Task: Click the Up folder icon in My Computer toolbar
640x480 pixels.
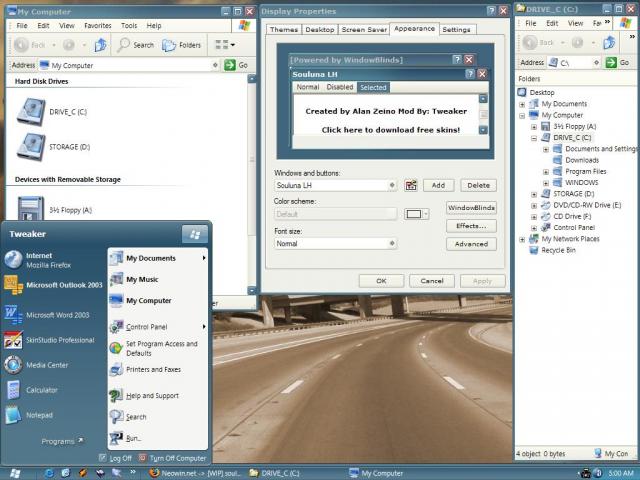Action: [x=100, y=45]
